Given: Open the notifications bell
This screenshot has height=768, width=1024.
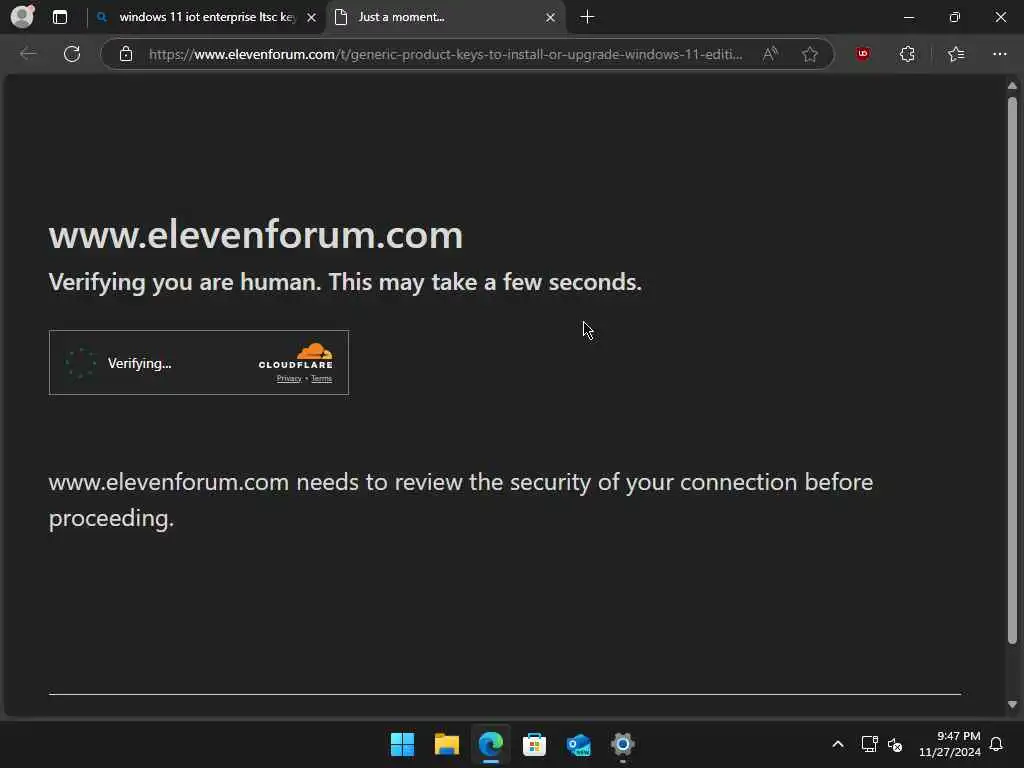Looking at the screenshot, I should (x=996, y=744).
